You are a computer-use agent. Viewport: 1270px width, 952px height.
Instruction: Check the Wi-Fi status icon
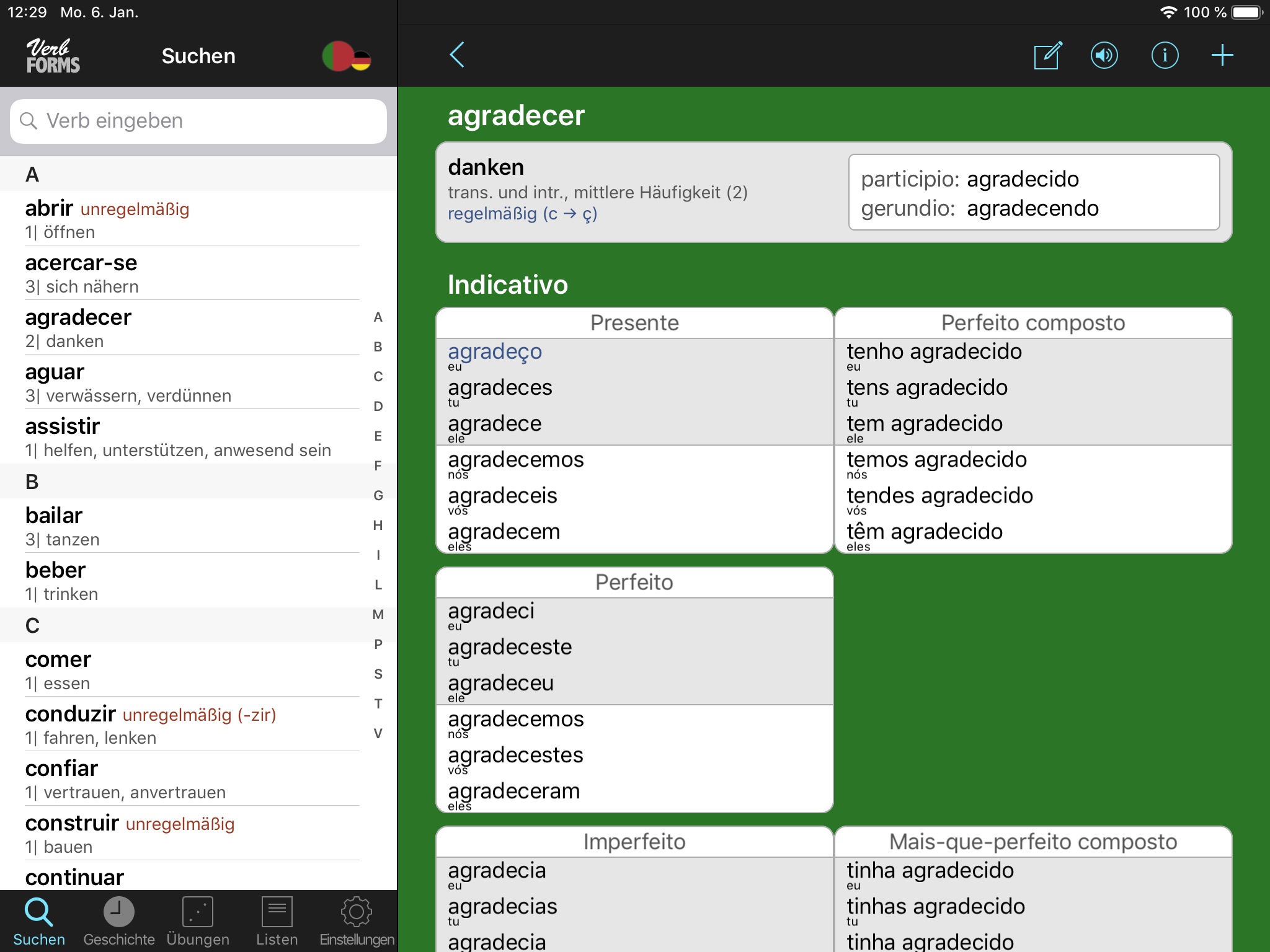click(1168, 12)
